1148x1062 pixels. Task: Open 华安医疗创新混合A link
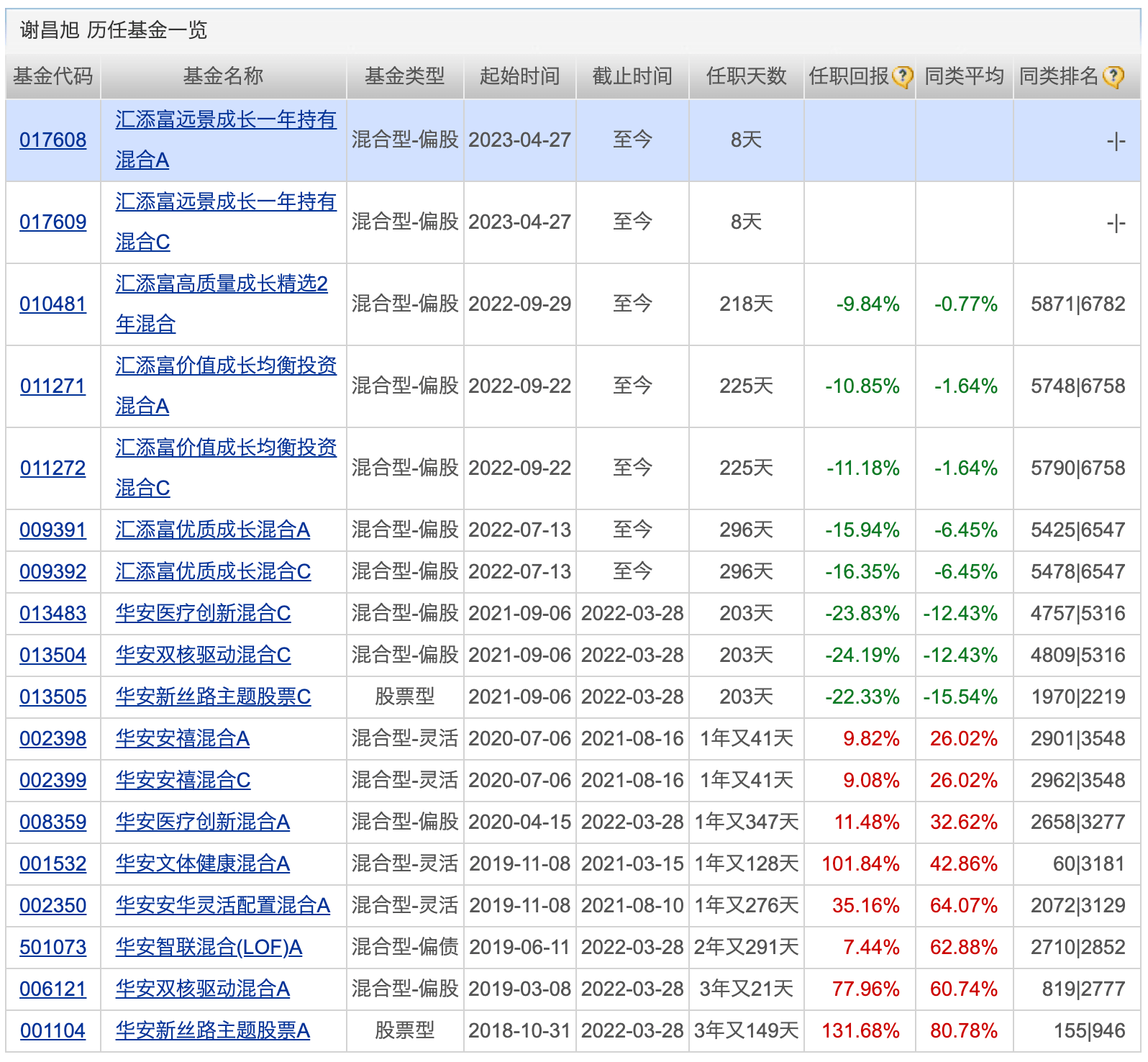[x=203, y=822]
